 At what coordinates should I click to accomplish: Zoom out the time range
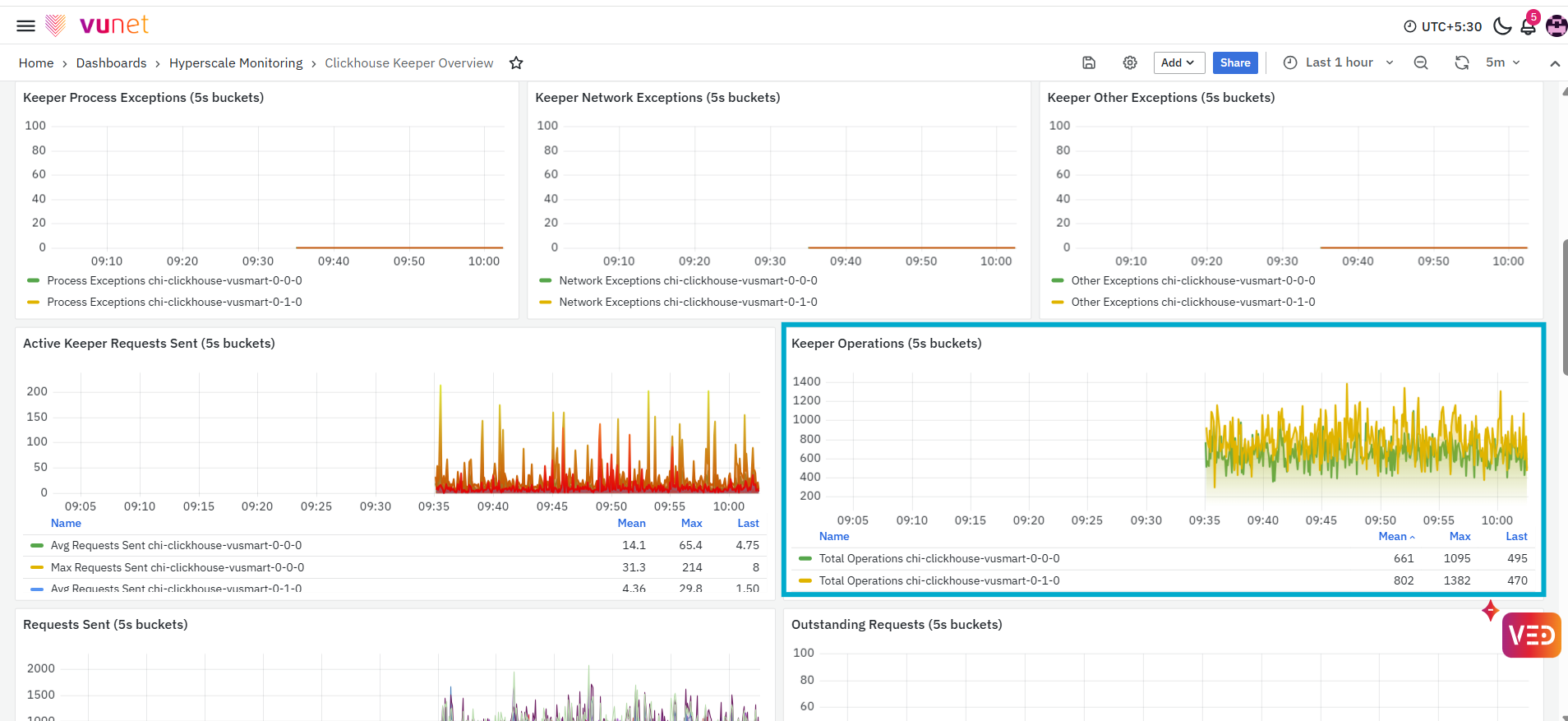coord(1420,63)
